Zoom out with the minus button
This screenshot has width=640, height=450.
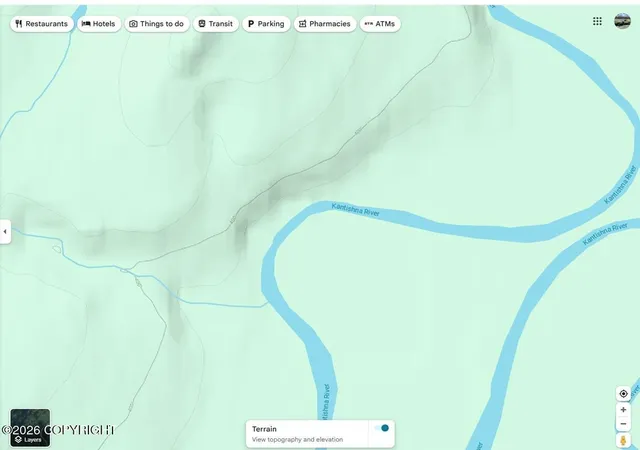point(623,424)
